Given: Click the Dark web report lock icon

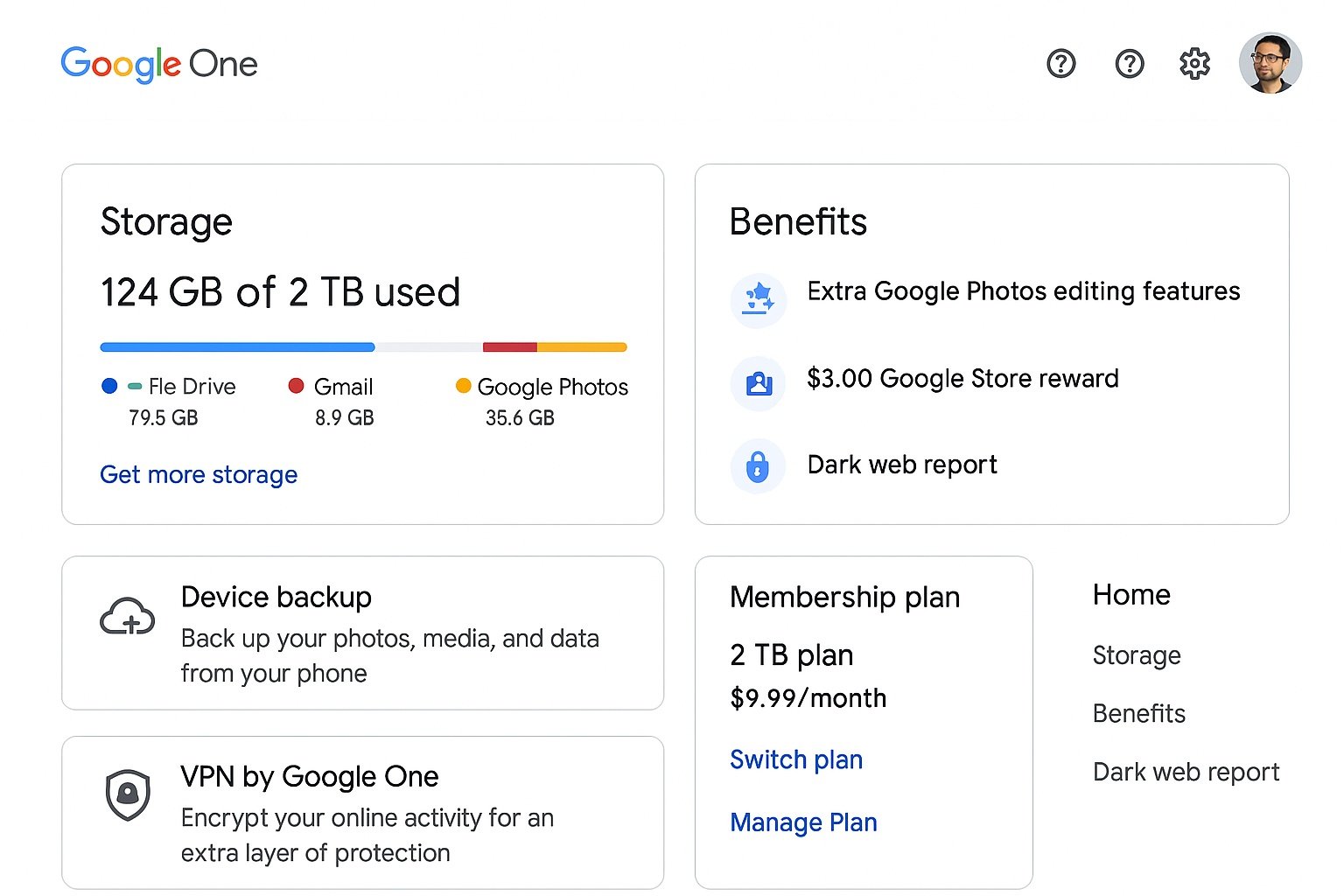Looking at the screenshot, I should pyautogui.click(x=758, y=465).
